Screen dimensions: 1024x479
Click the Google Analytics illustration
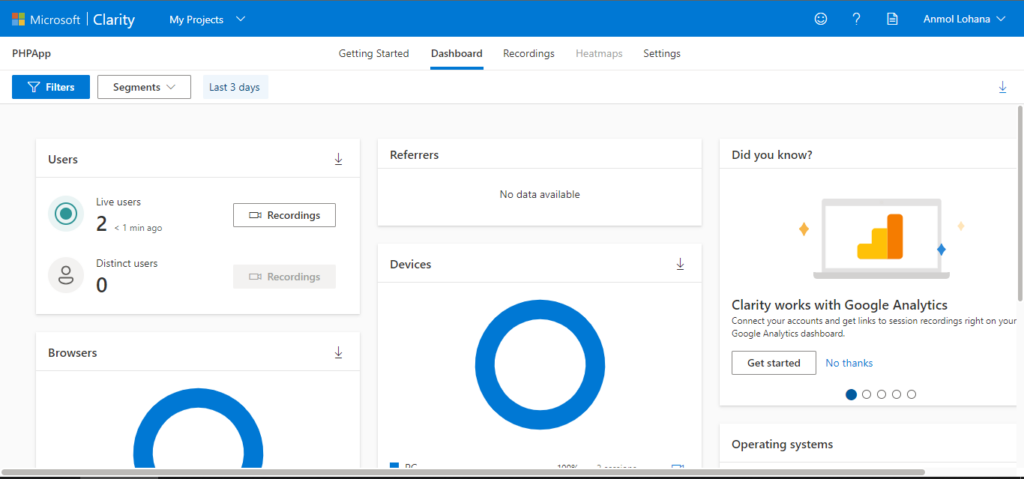[881, 239]
